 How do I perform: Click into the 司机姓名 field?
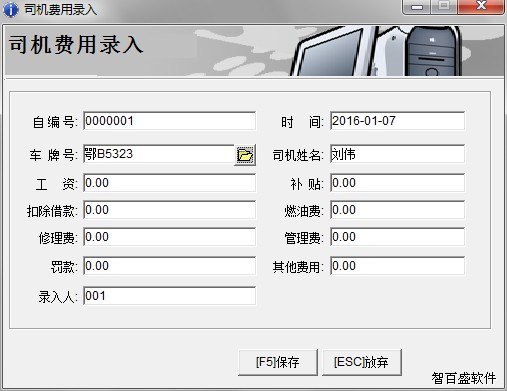397,154
